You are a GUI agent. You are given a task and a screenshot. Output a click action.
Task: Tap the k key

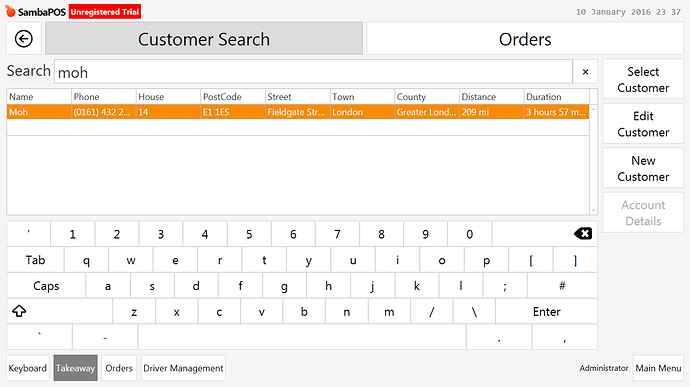[x=417, y=286]
